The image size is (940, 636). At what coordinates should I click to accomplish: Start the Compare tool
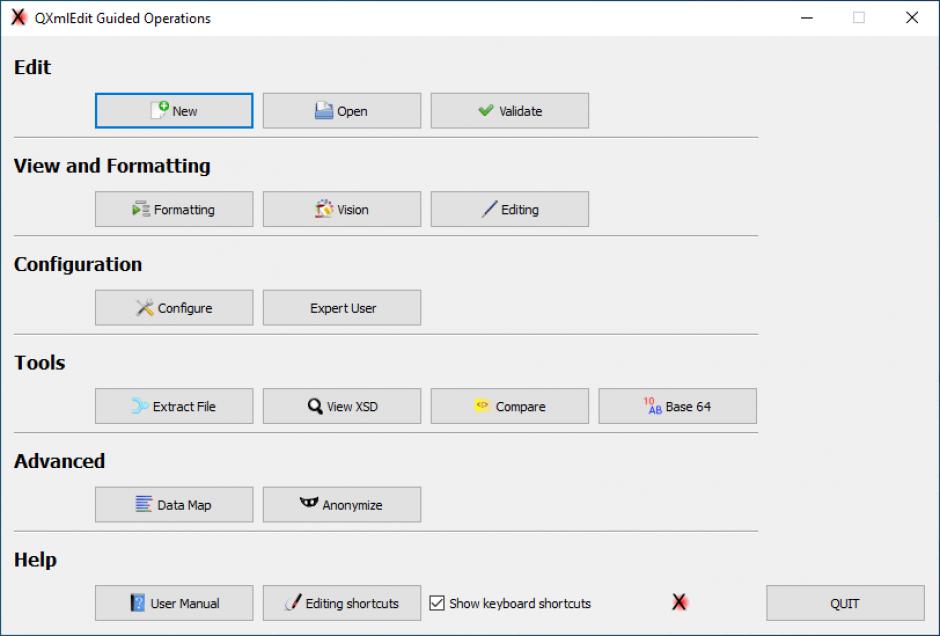[510, 406]
